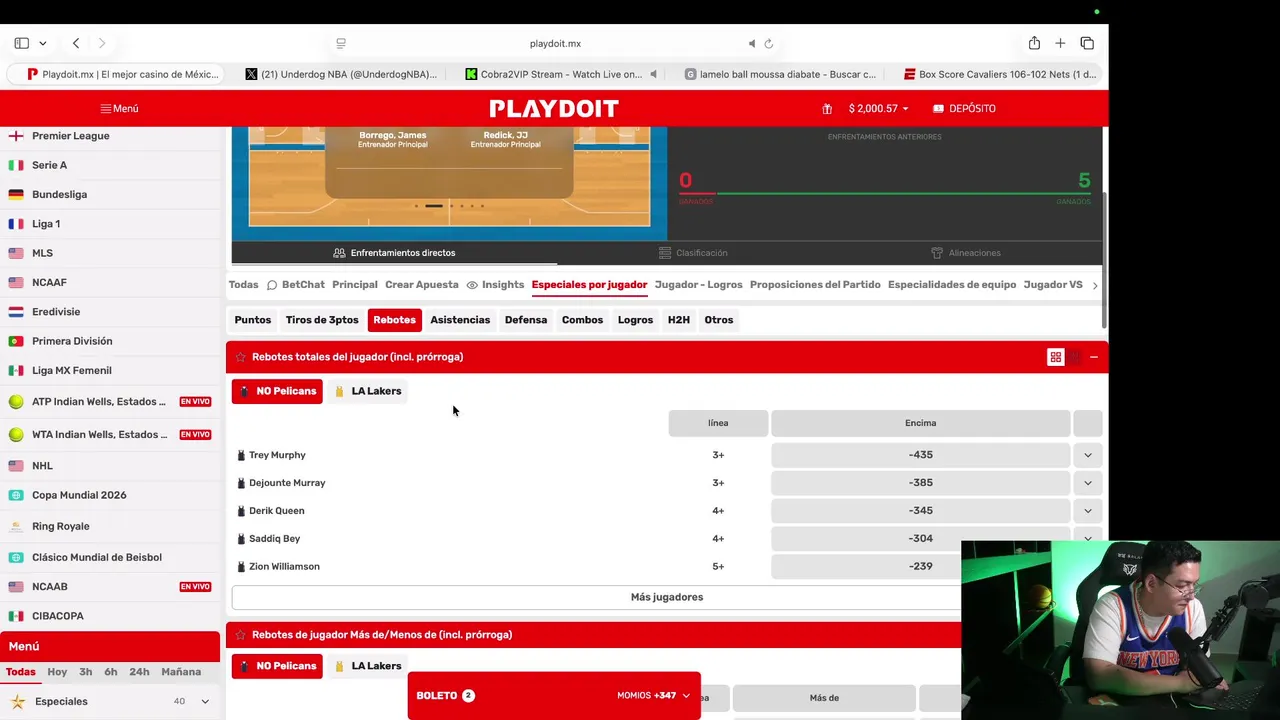Open a new tab with plus icon

tap(1060, 43)
